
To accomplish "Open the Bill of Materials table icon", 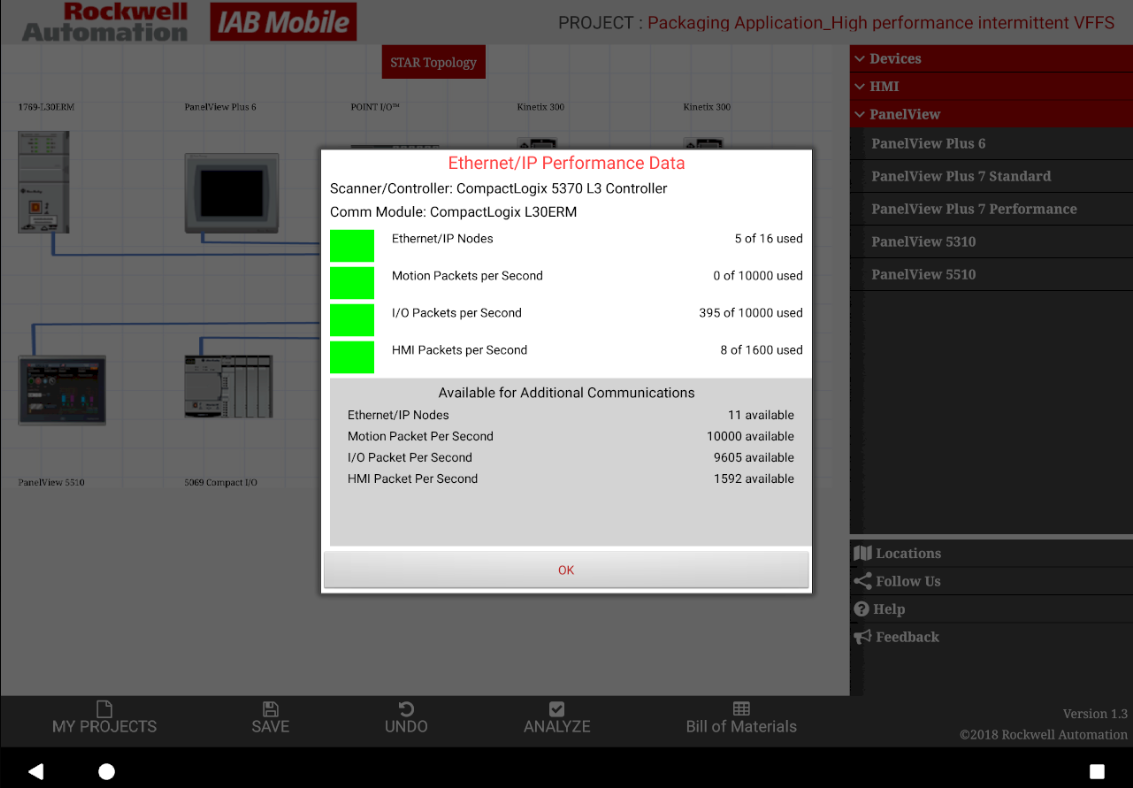I will pyautogui.click(x=741, y=709).
